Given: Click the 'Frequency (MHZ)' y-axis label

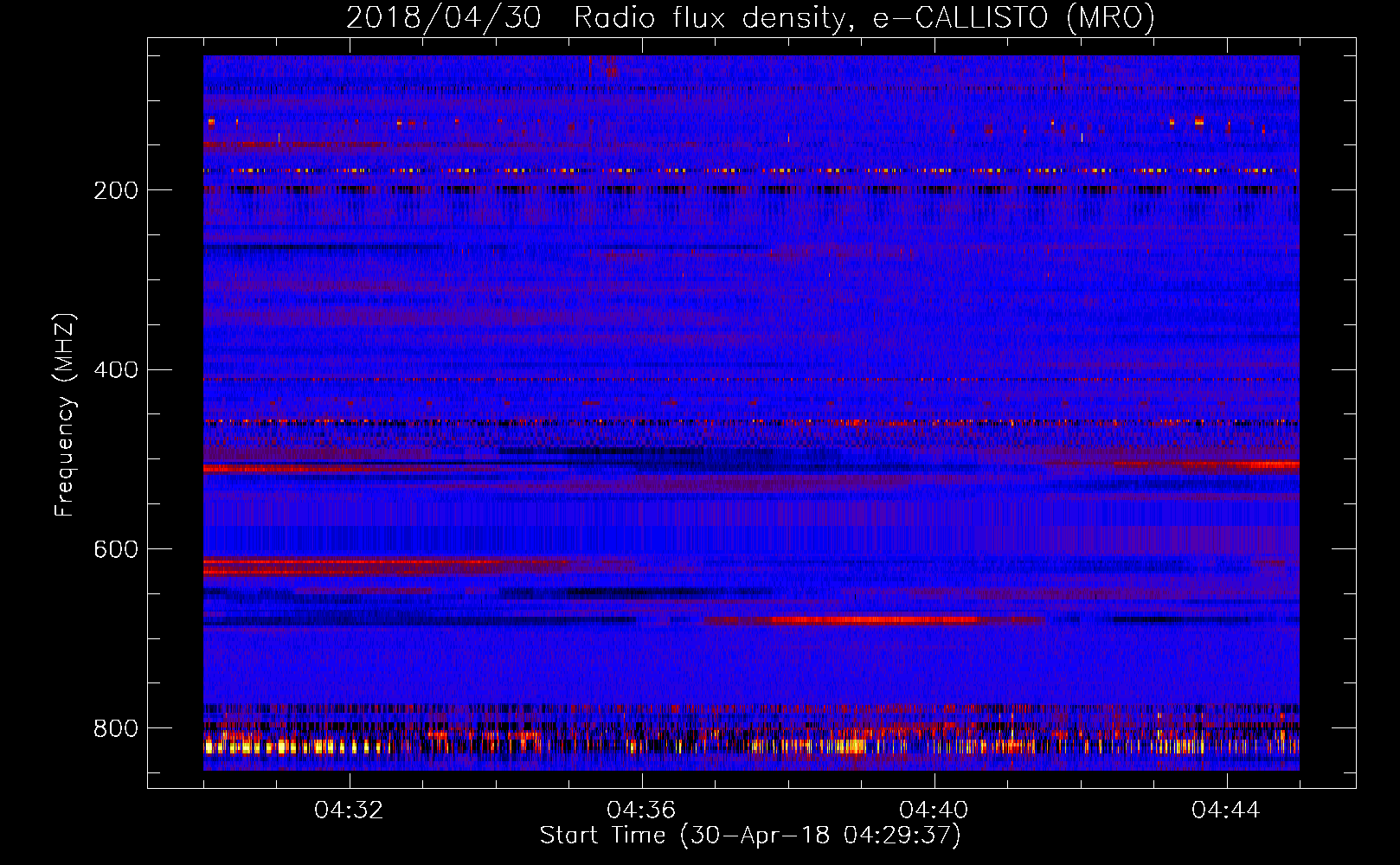Looking at the screenshot, I should [x=65, y=414].
